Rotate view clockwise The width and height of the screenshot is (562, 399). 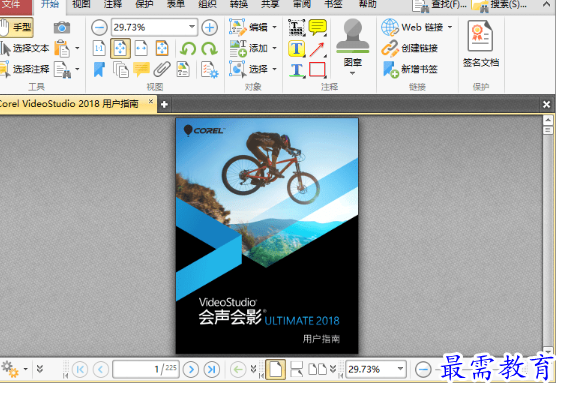pyautogui.click(x=210, y=49)
